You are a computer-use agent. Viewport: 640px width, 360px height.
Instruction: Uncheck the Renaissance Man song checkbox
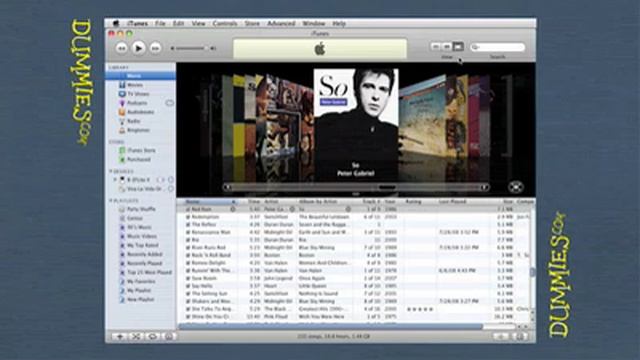[188, 232]
